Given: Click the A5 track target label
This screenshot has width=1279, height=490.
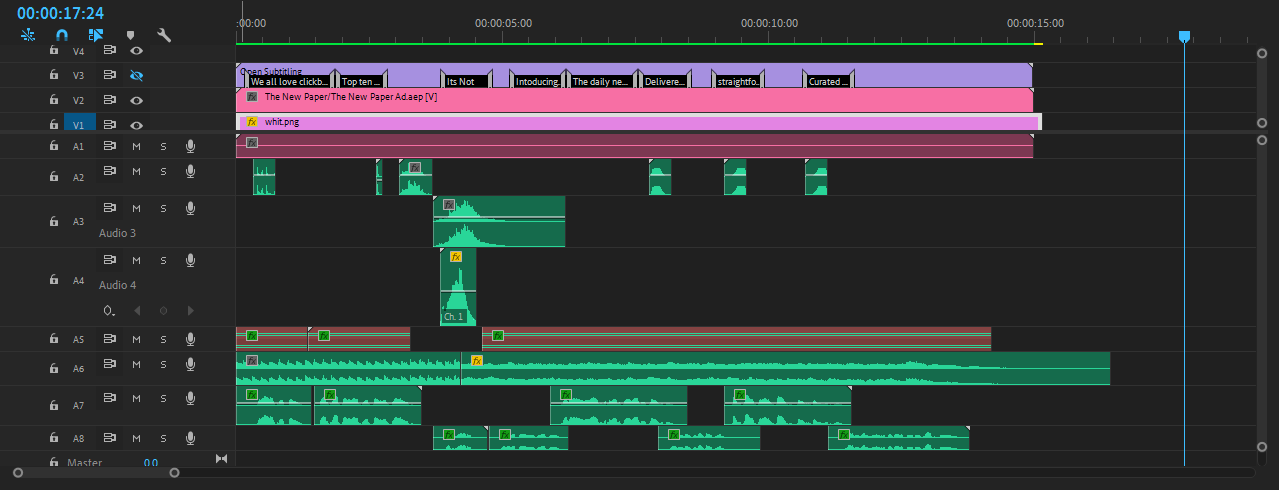Looking at the screenshot, I should [x=79, y=340].
